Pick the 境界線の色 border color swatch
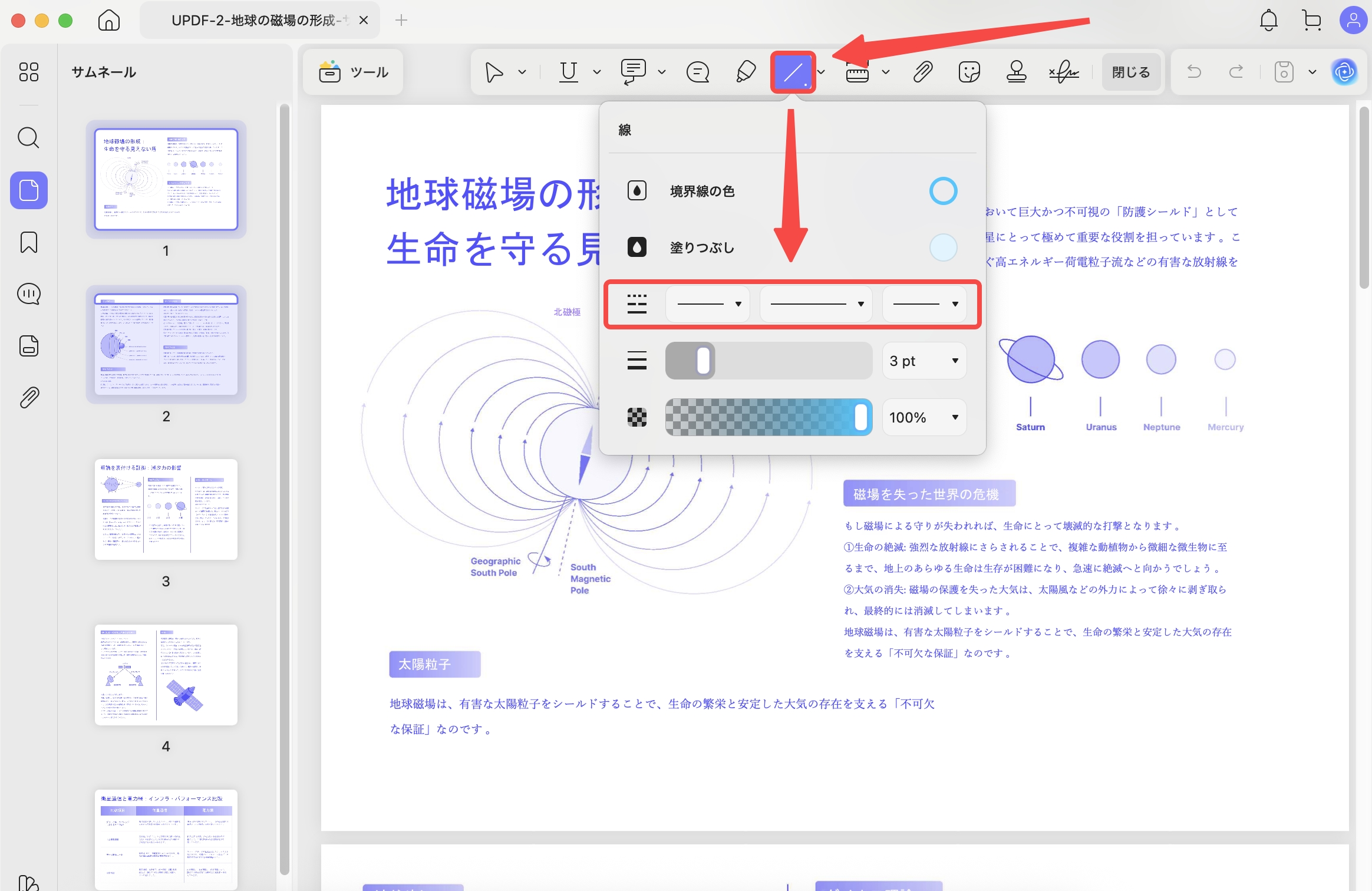This screenshot has width=1372, height=891. pos(943,191)
